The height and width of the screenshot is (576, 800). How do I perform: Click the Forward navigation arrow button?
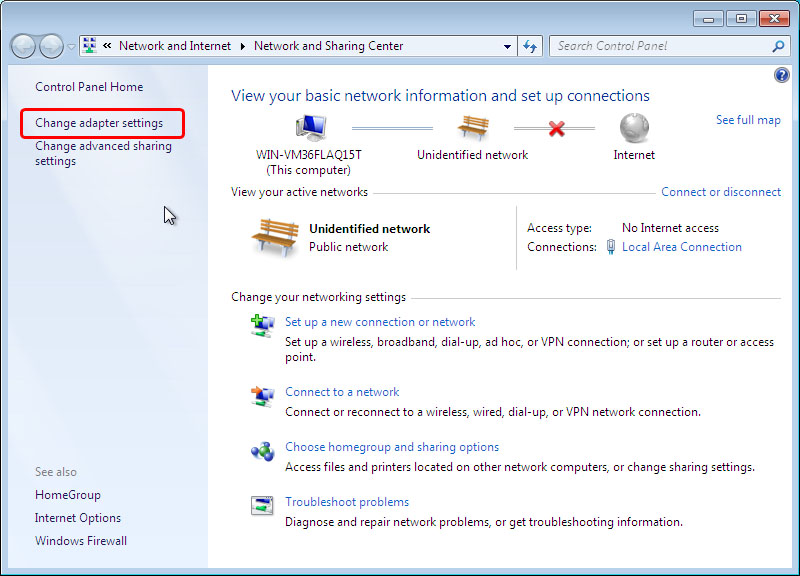click(x=51, y=46)
